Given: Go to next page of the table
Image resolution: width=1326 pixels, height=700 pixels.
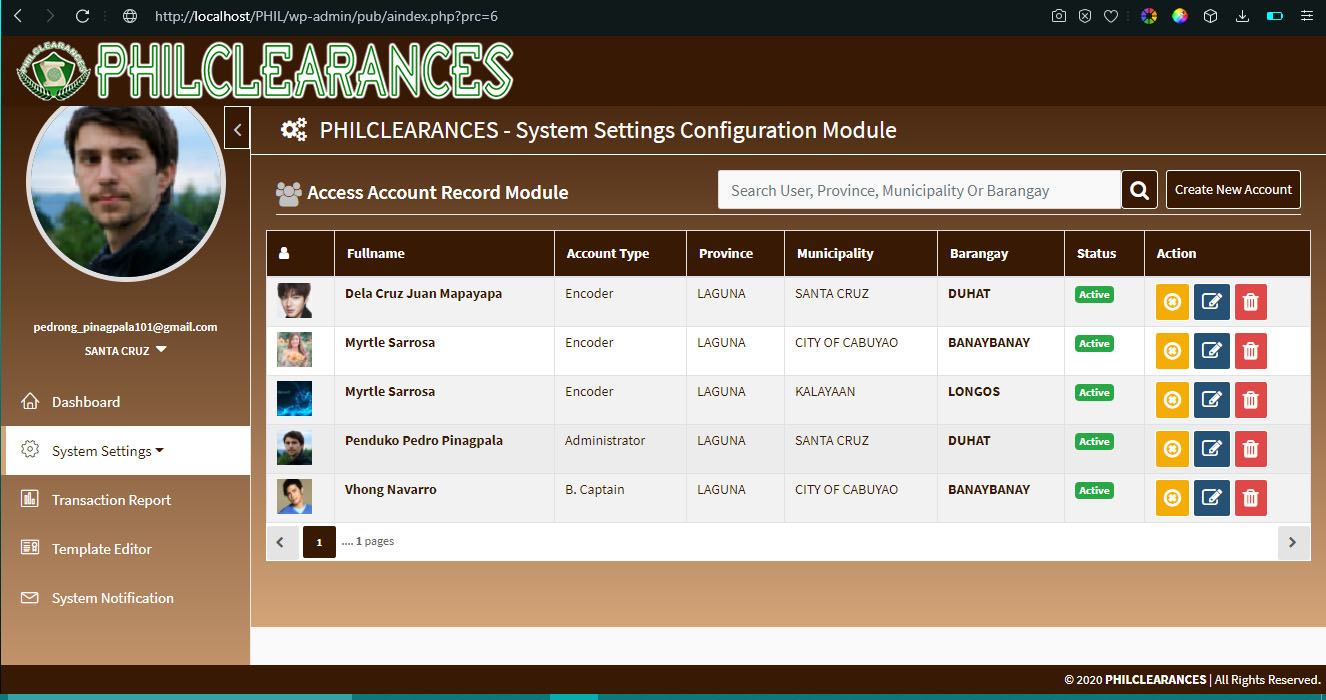Looking at the screenshot, I should [1292, 542].
